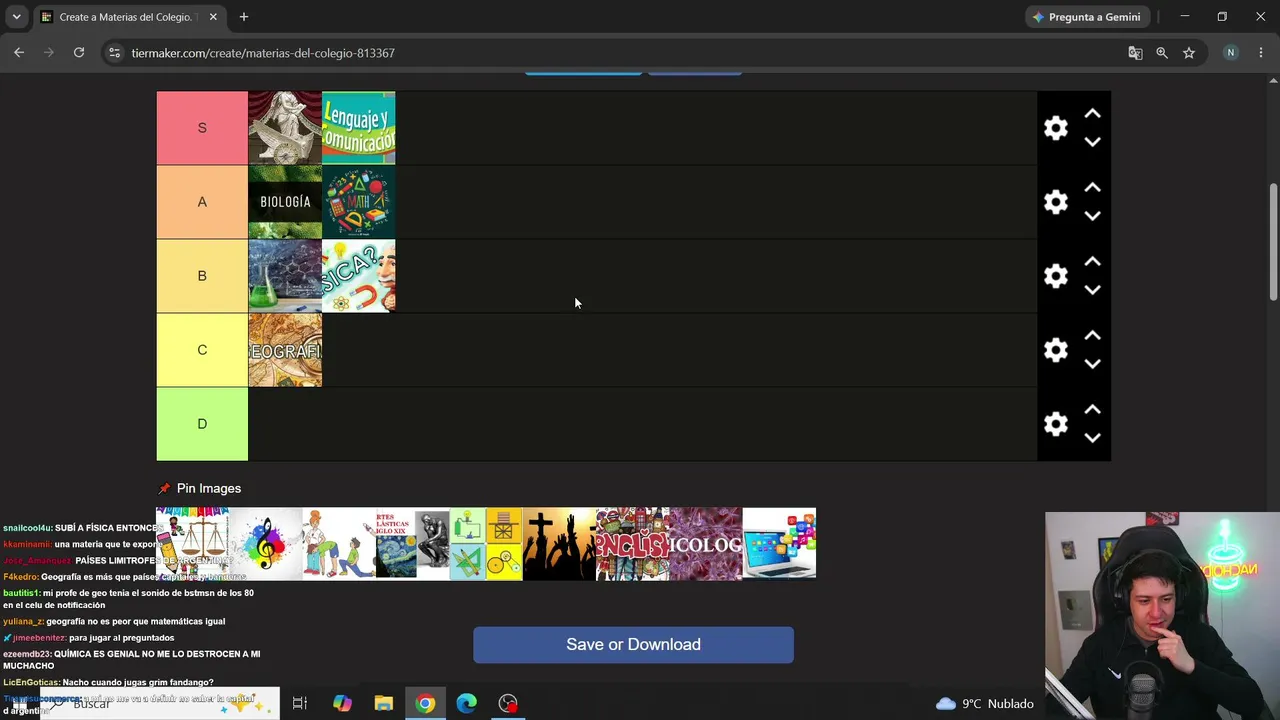Open Microsoft Edge from the taskbar
The width and height of the screenshot is (1280, 720).
click(467, 703)
